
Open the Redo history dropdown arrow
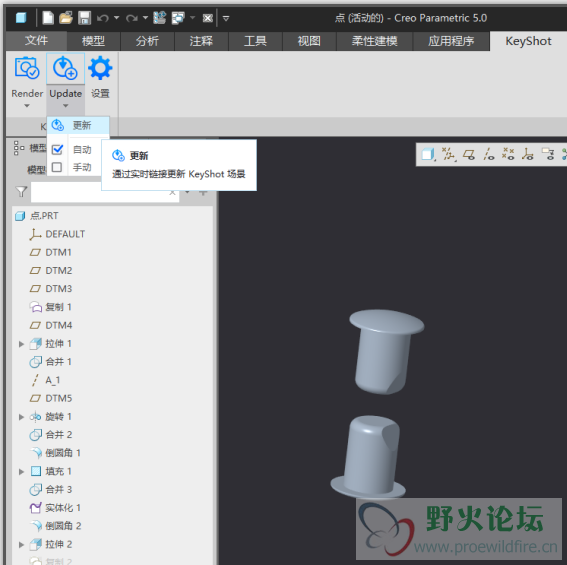[145, 18]
